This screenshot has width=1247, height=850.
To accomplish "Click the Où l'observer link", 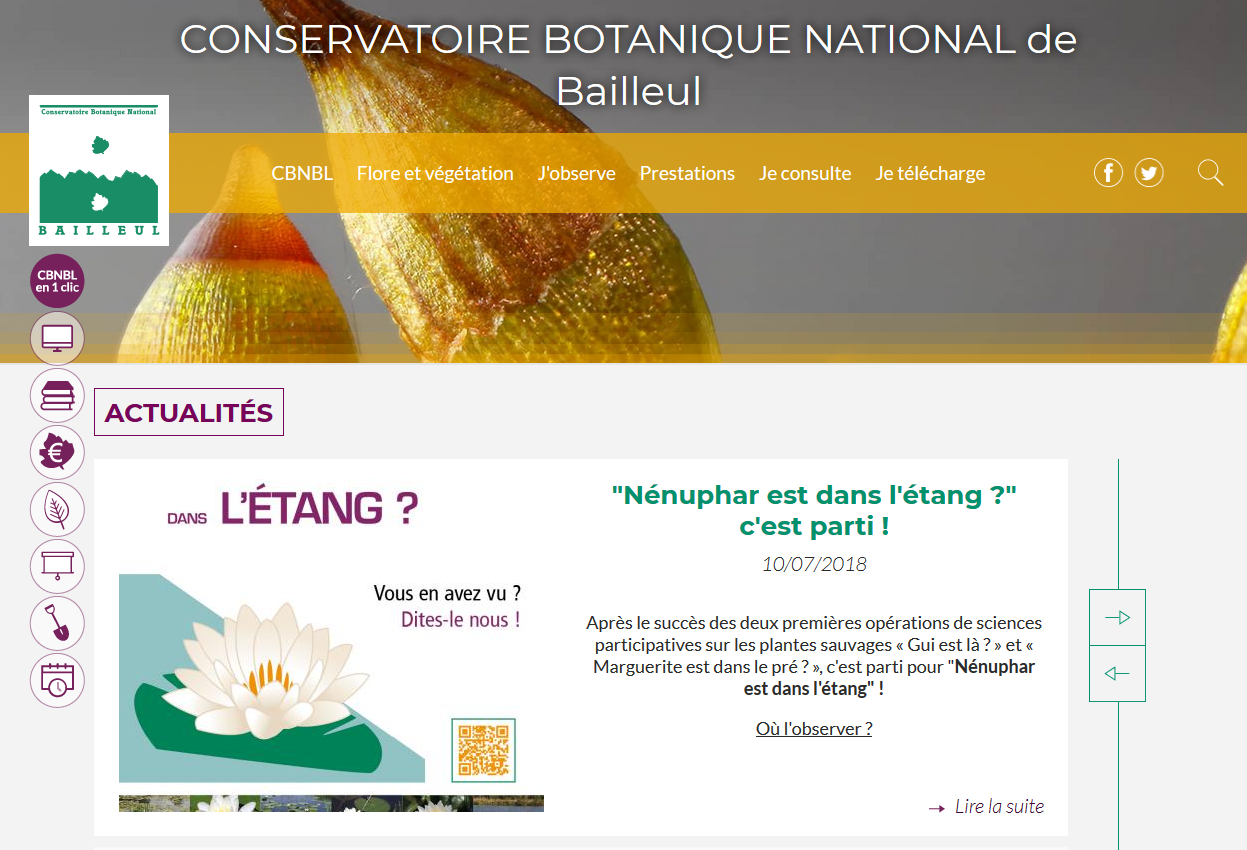I will 813,728.
